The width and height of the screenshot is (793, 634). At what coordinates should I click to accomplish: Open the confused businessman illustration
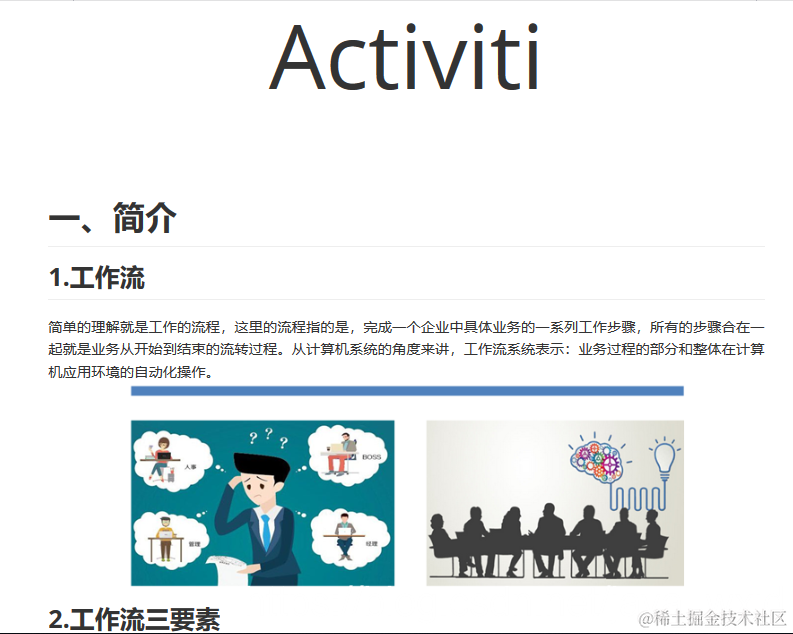262,503
